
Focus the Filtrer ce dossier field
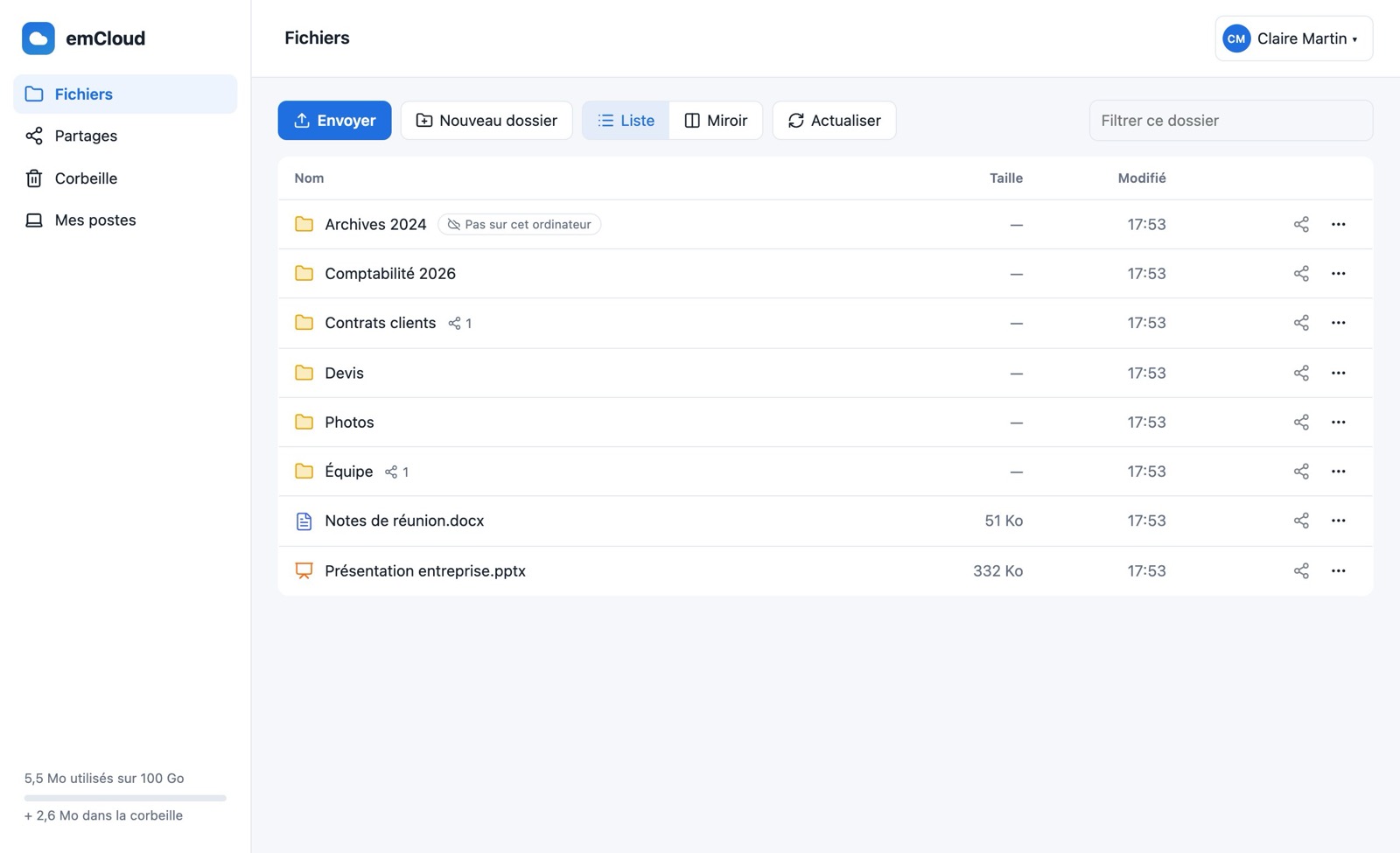[x=1230, y=120]
